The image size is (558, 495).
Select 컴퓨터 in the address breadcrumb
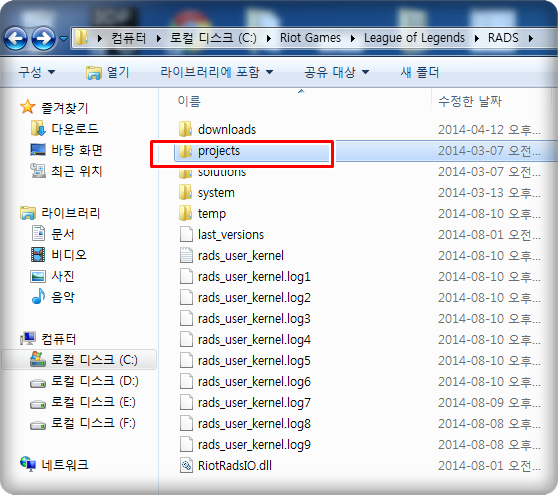click(x=129, y=38)
